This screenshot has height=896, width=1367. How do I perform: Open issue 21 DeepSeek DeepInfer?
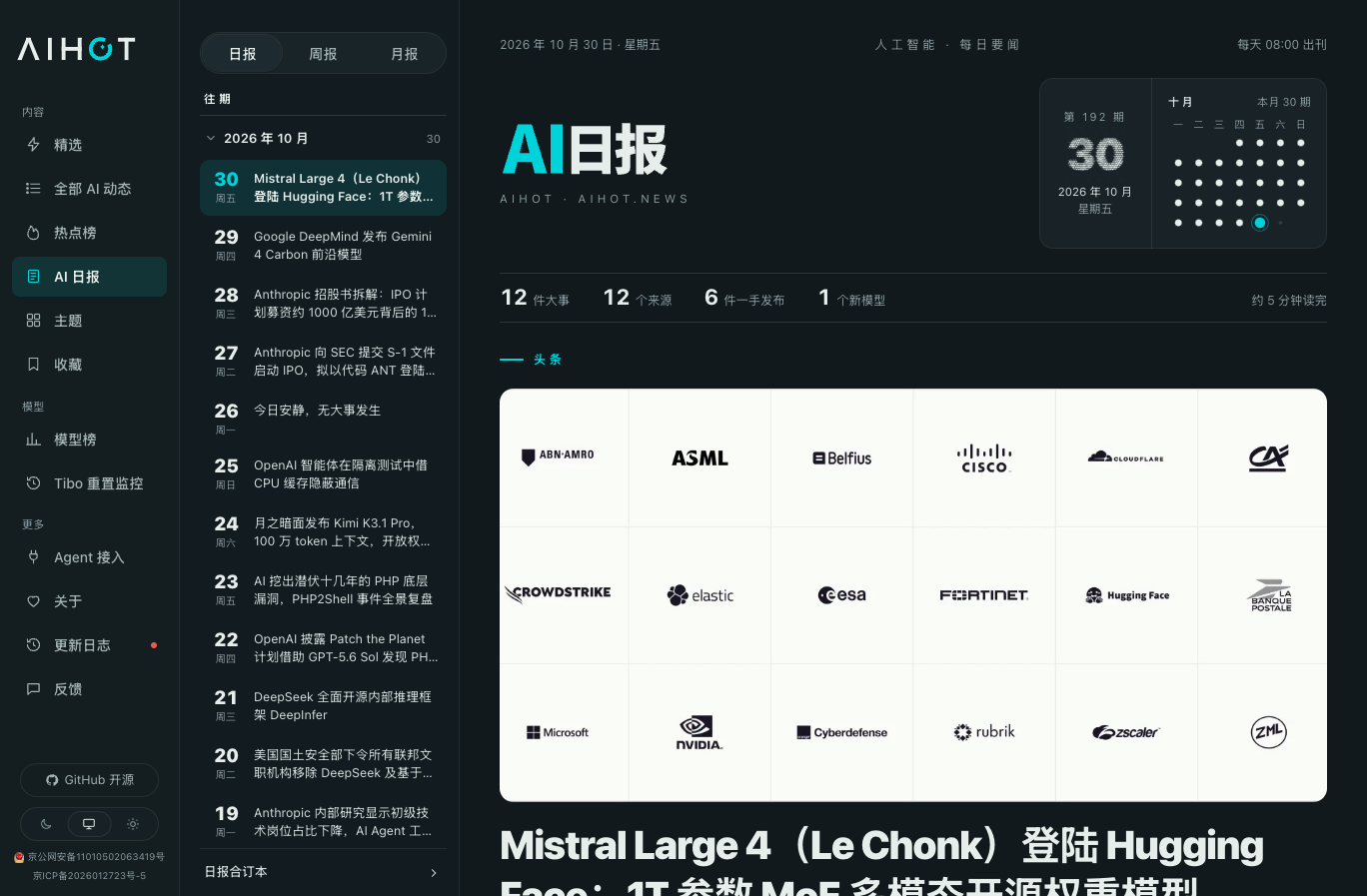[x=323, y=706]
